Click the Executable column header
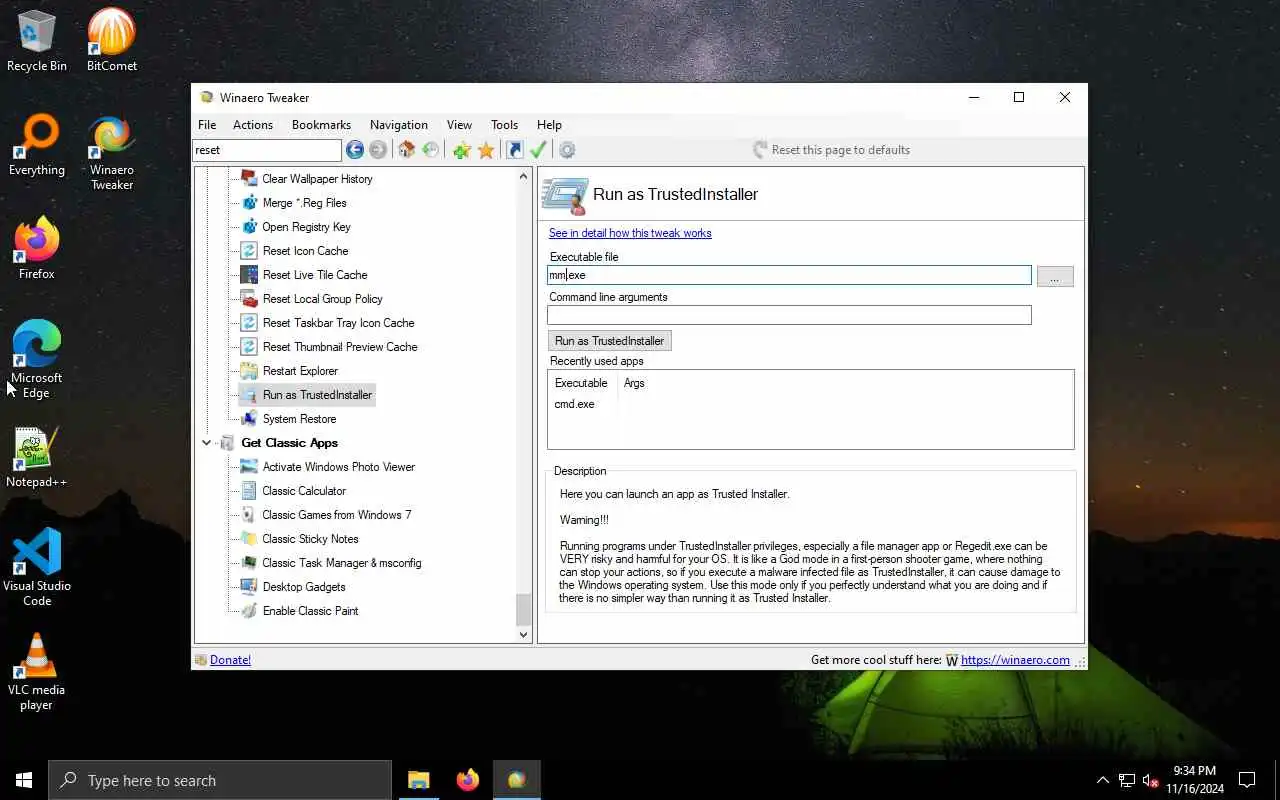The image size is (1280, 800). (x=581, y=383)
